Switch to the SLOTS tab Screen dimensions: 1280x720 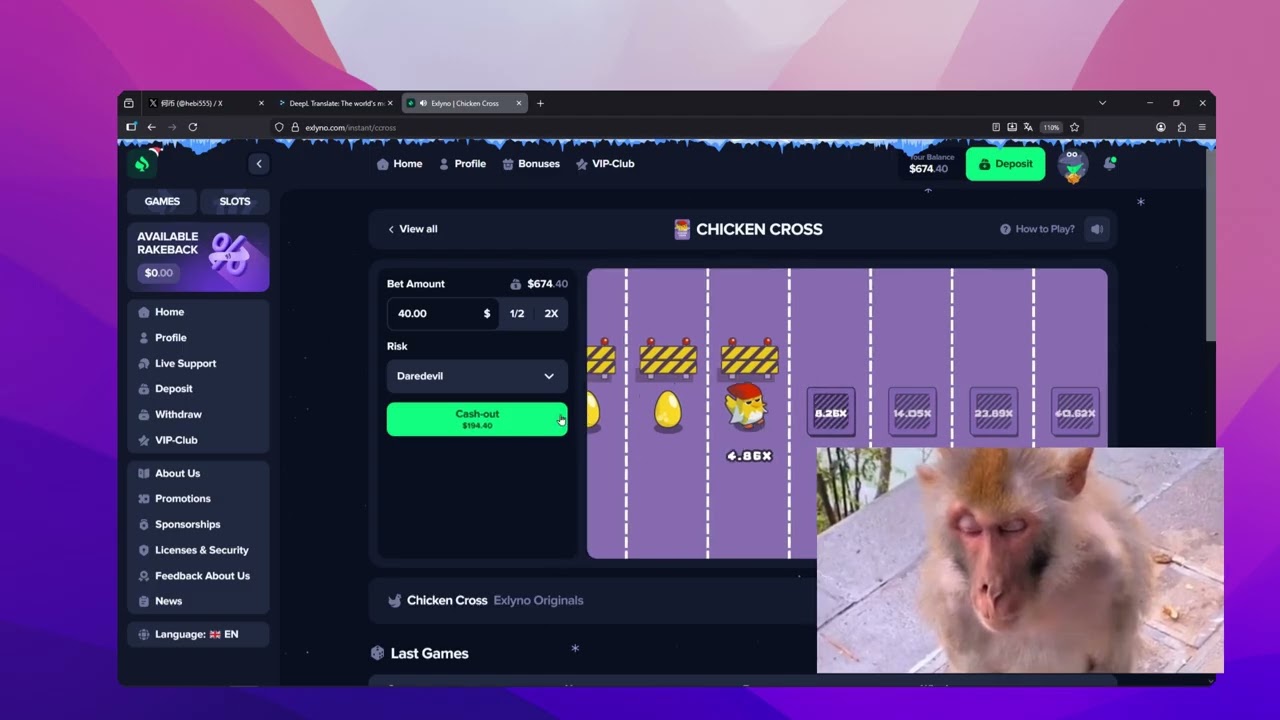coord(235,201)
